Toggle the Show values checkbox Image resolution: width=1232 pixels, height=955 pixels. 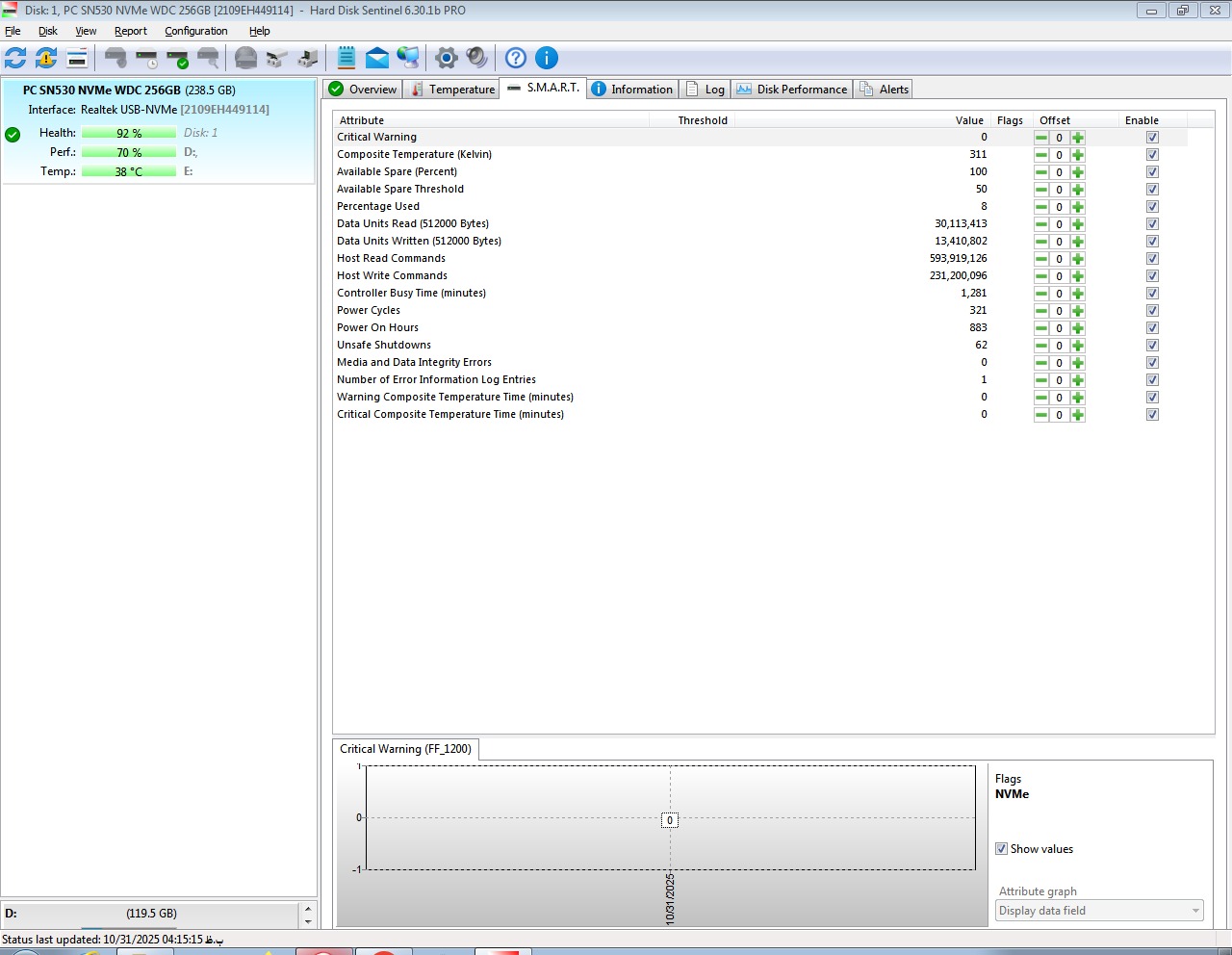1001,849
